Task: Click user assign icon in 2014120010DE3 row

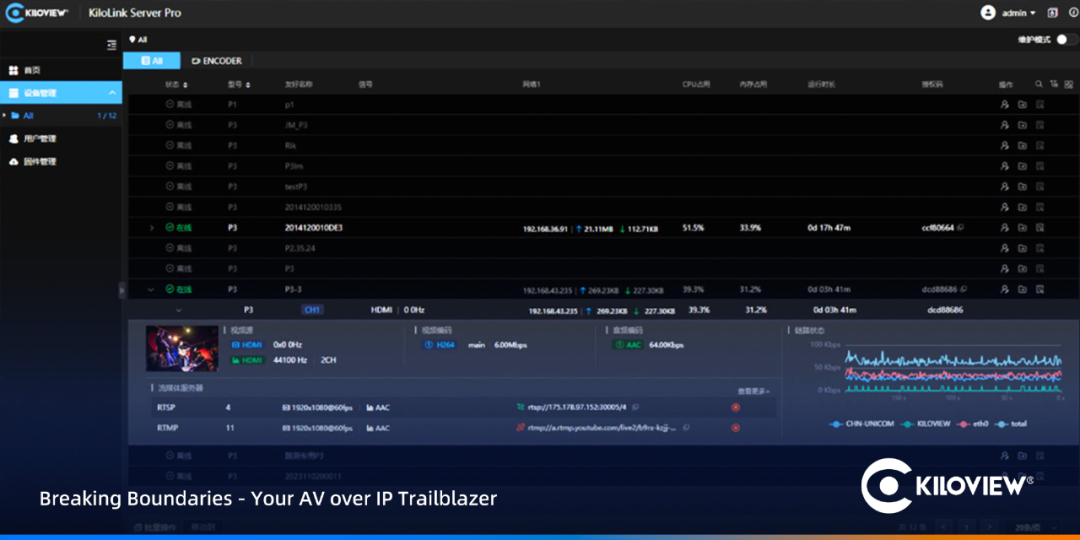Action: (1004, 227)
